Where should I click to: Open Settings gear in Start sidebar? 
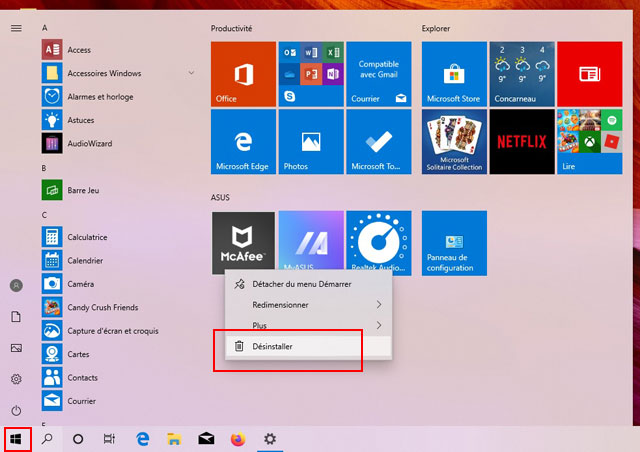point(16,379)
